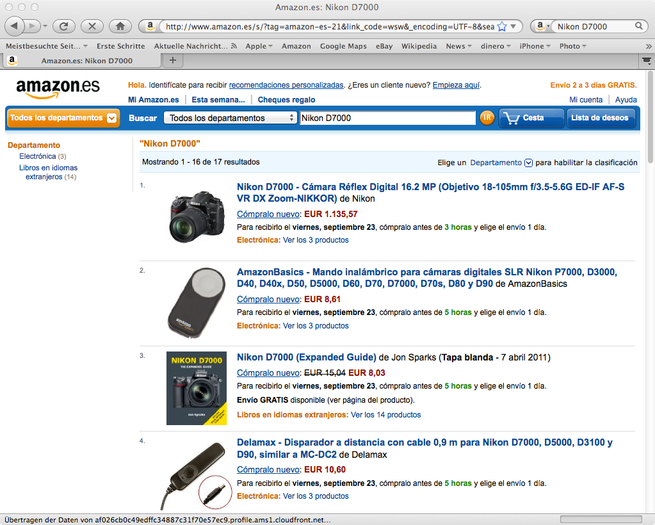Screen dimensions: 655x525
Task: Reload the page with the refresh icon
Action: point(63,26)
